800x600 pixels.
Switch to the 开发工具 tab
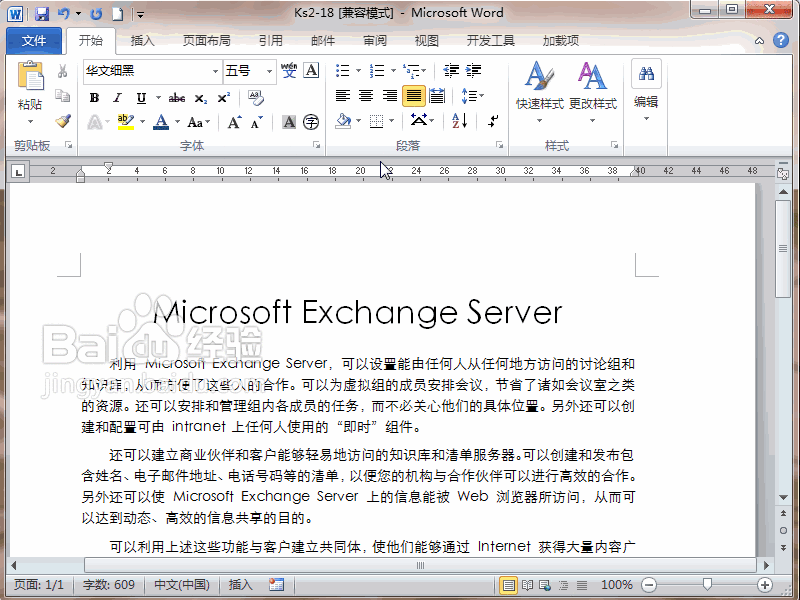coord(490,41)
